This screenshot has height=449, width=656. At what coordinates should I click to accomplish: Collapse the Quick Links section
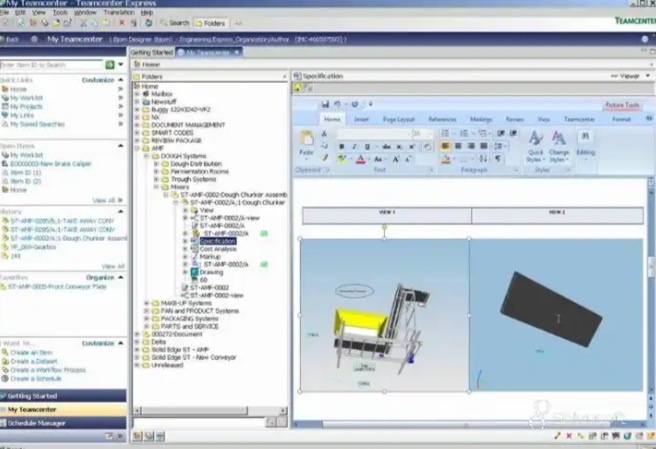[122, 79]
